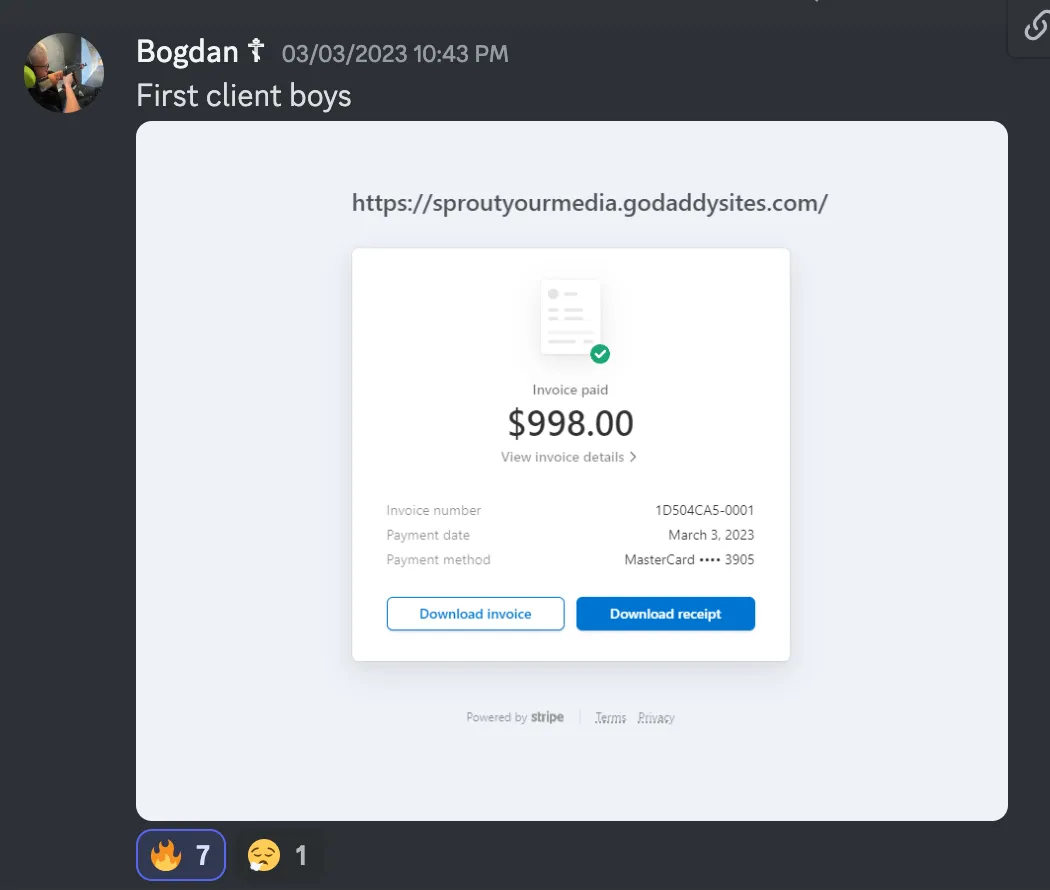The image size is (1050, 890).
Task: Click the cross icon beside Bogdan's name
Action: [256, 50]
